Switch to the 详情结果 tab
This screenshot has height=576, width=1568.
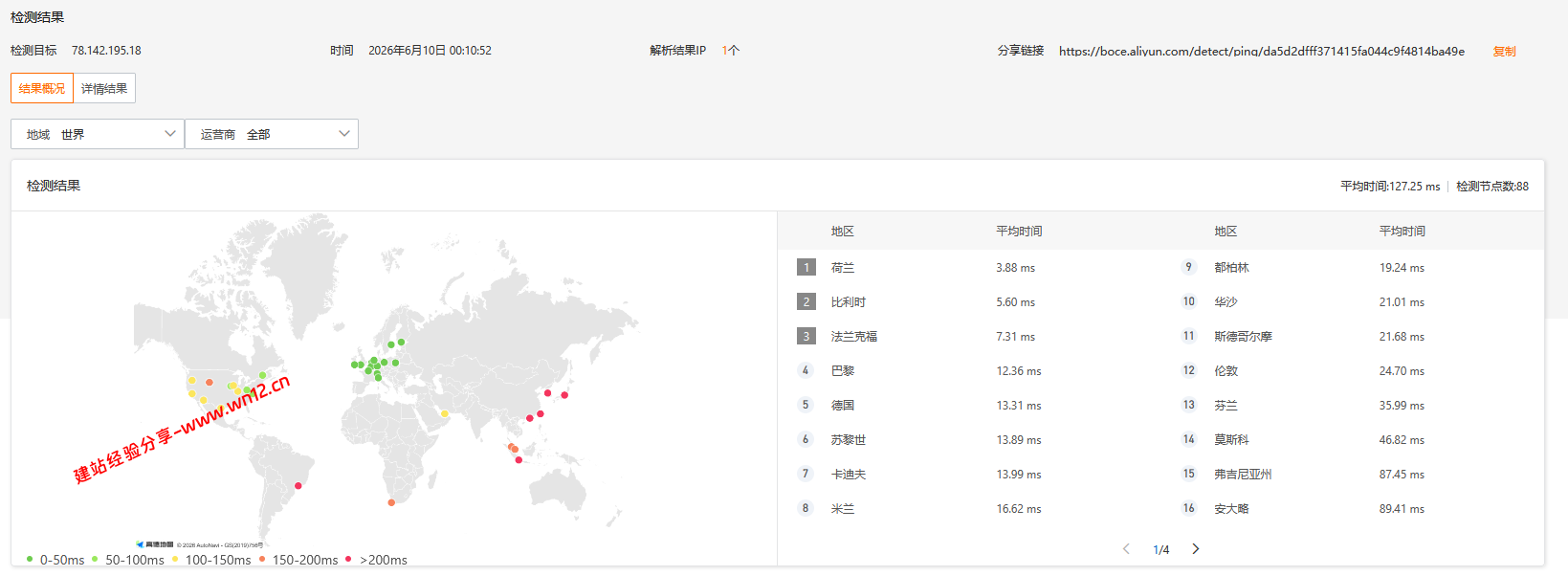pos(104,88)
